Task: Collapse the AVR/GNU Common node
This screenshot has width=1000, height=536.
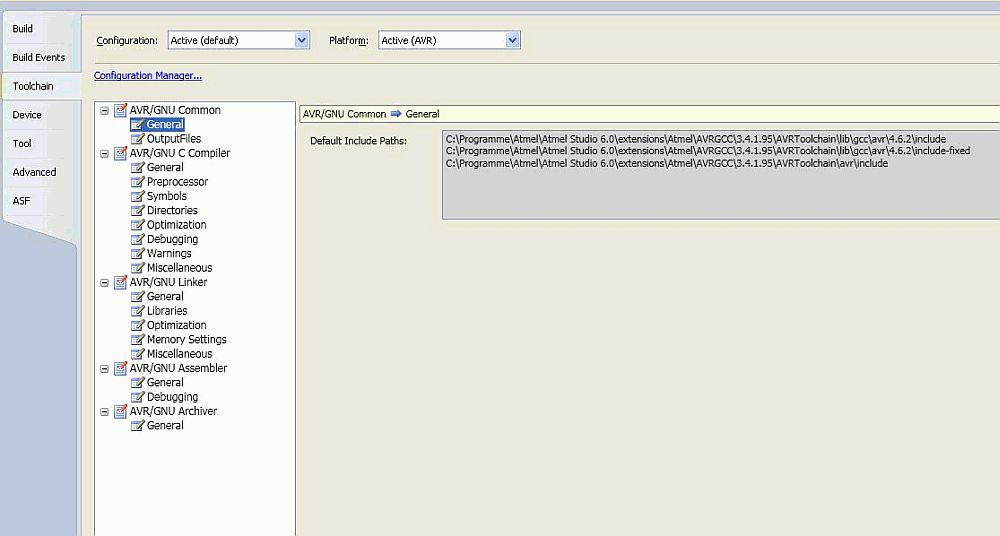Action: [105, 110]
